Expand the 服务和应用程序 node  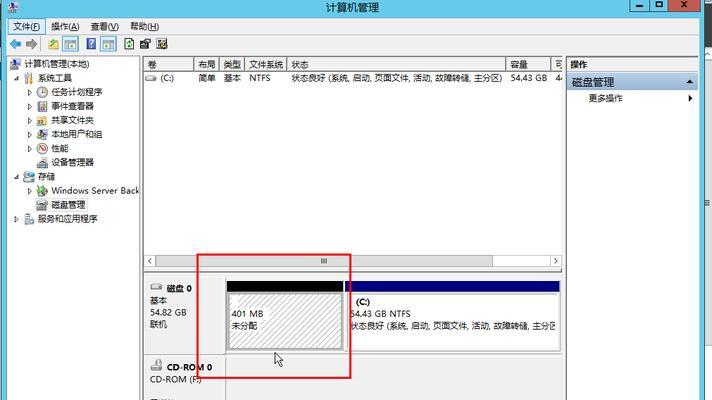coord(16,219)
